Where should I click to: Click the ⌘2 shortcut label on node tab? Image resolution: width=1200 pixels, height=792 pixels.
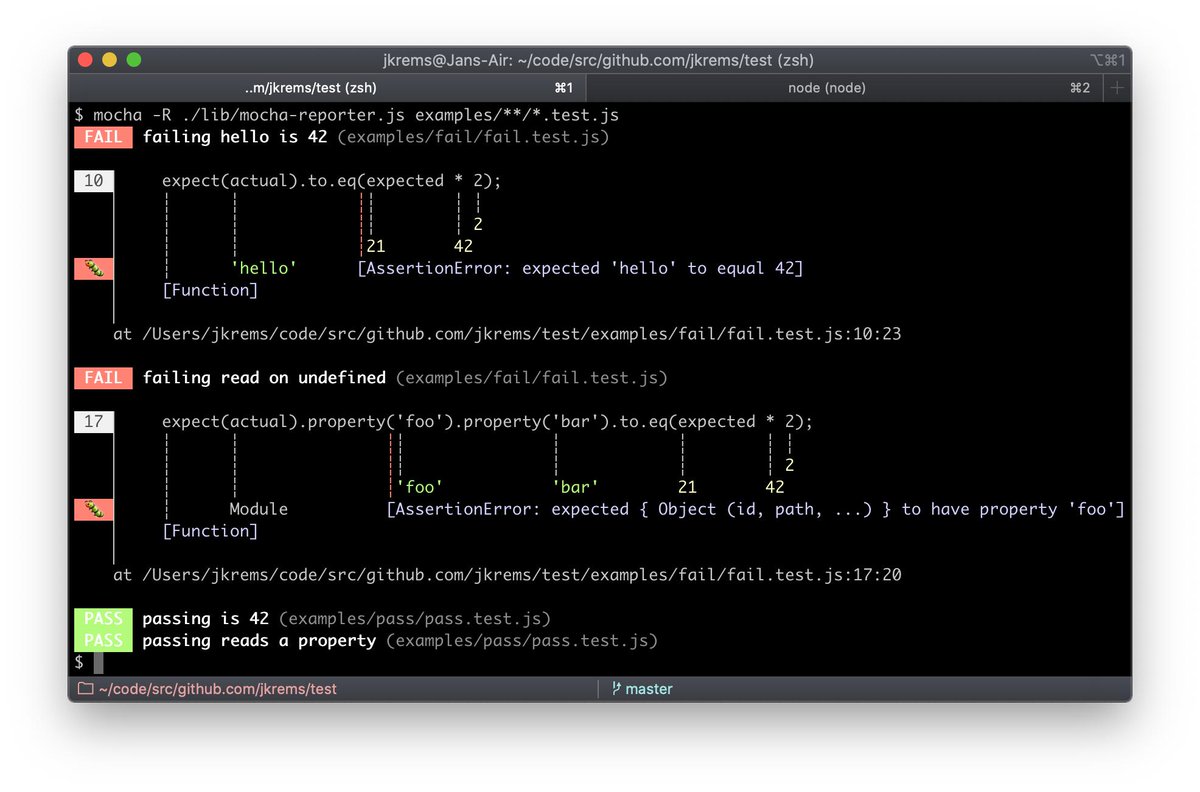pos(1079,88)
